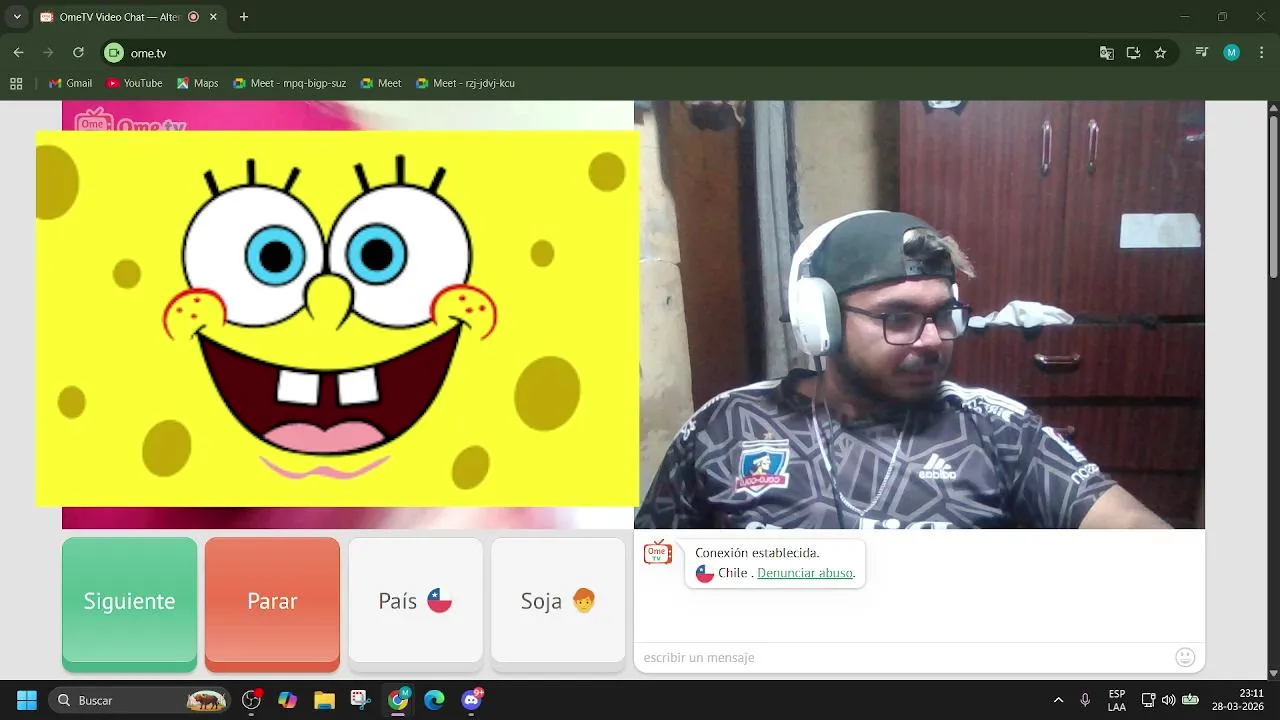1280x720 pixels.
Task: Click the Conexión establecida message
Action: pyautogui.click(x=757, y=553)
